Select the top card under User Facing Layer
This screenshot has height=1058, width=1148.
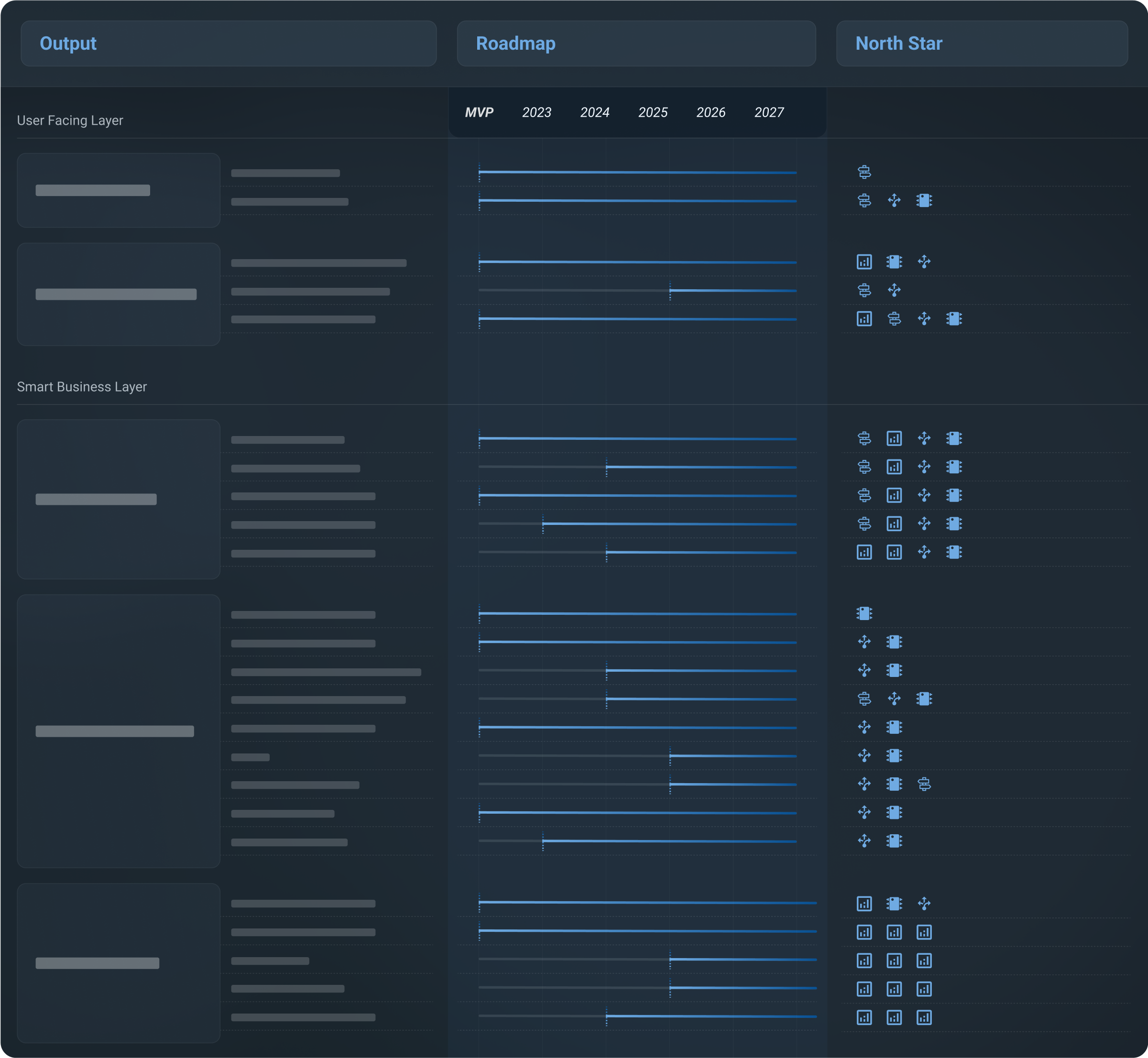click(119, 190)
